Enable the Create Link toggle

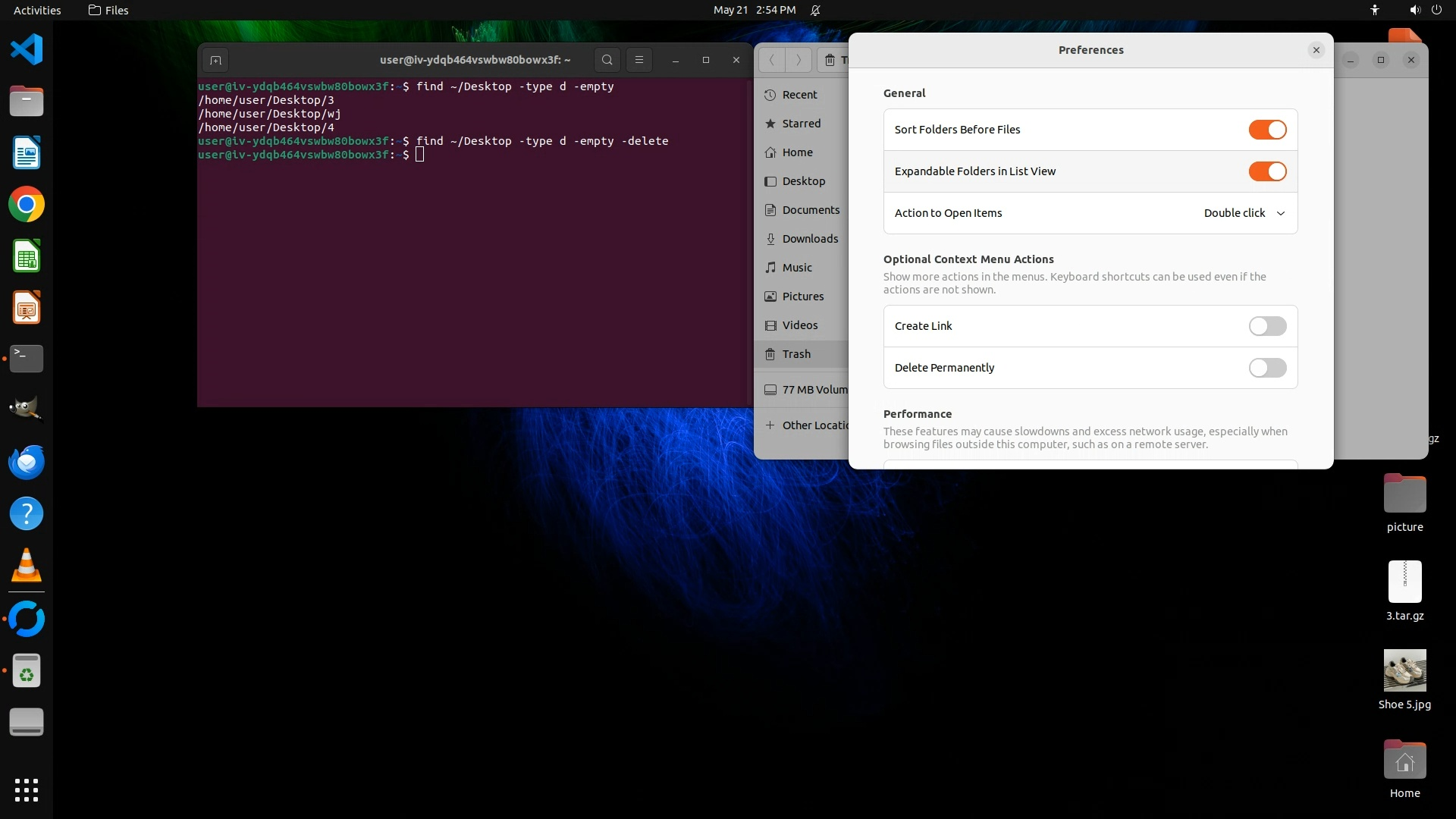[1267, 326]
